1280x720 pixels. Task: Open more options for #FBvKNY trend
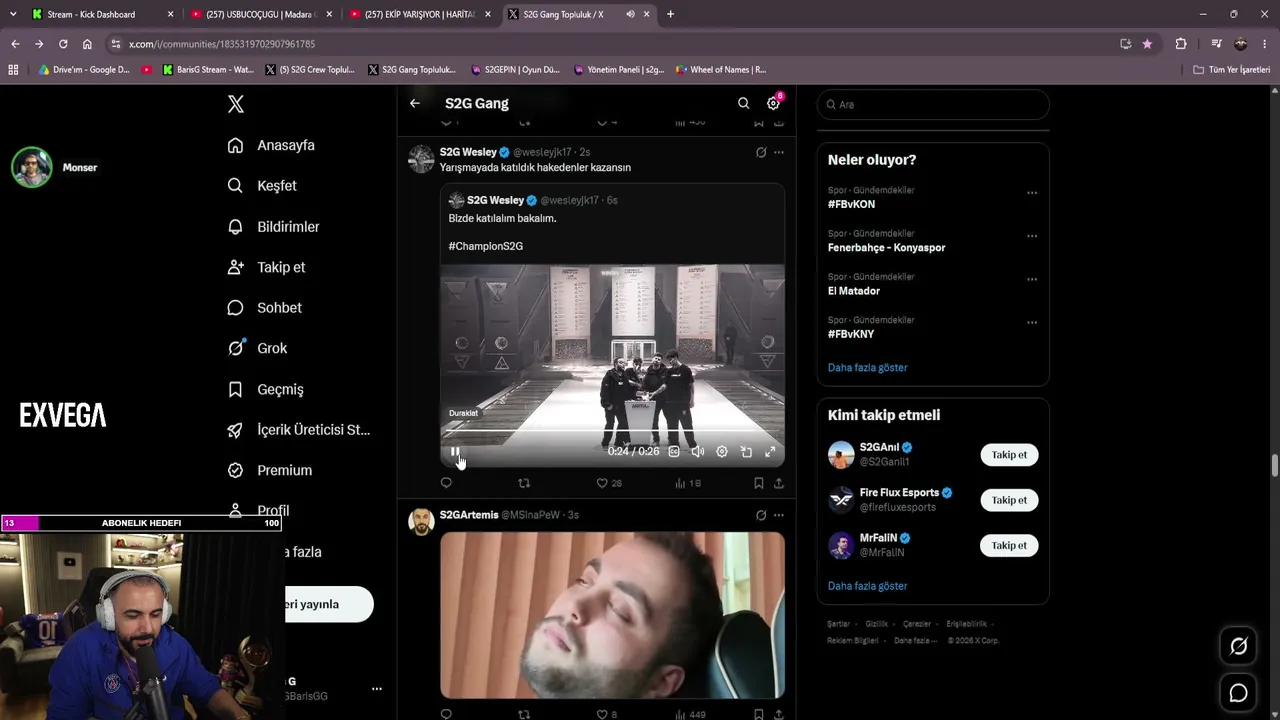(x=1032, y=323)
